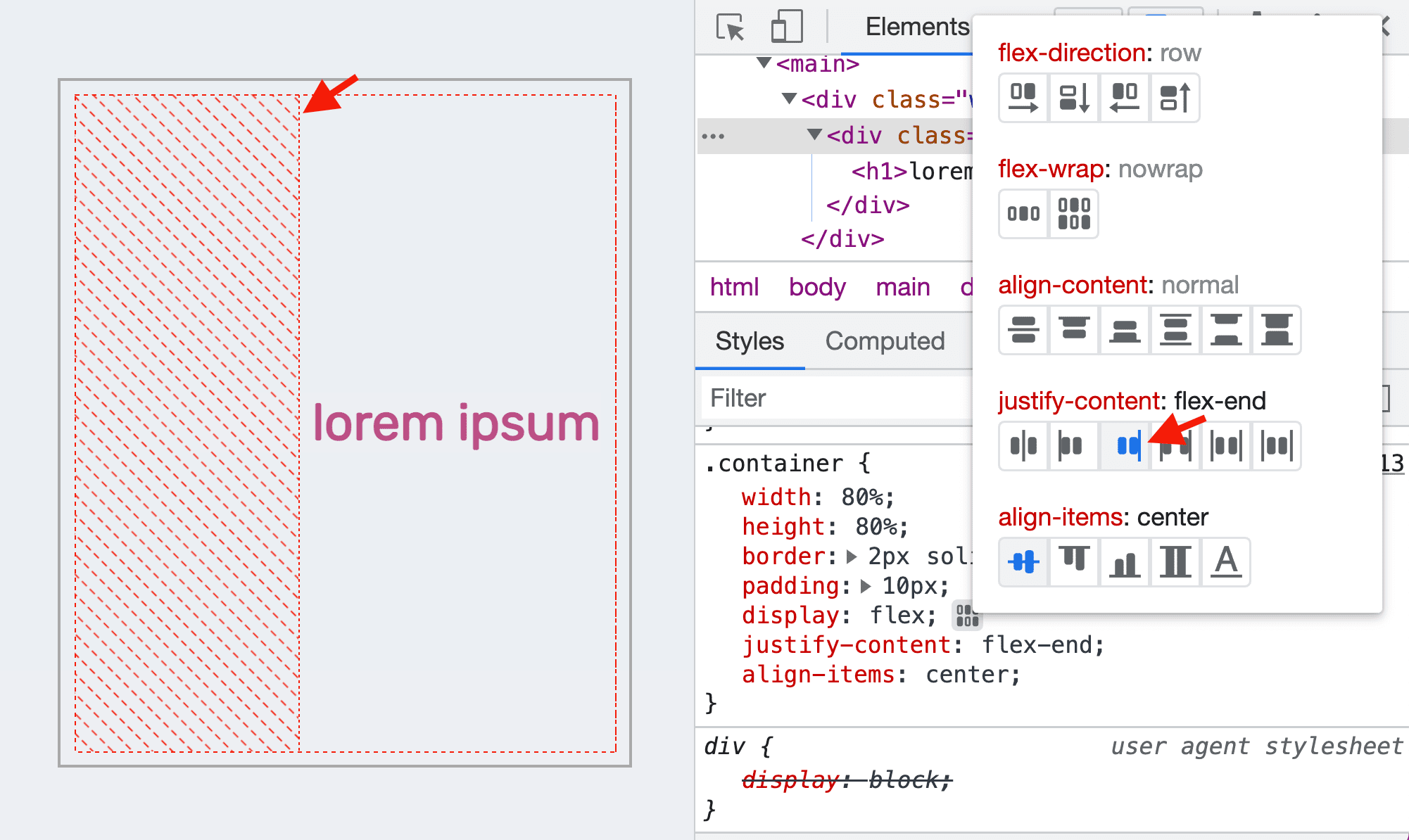1409x840 pixels.
Task: Click the inspector element picker icon
Action: click(x=728, y=26)
